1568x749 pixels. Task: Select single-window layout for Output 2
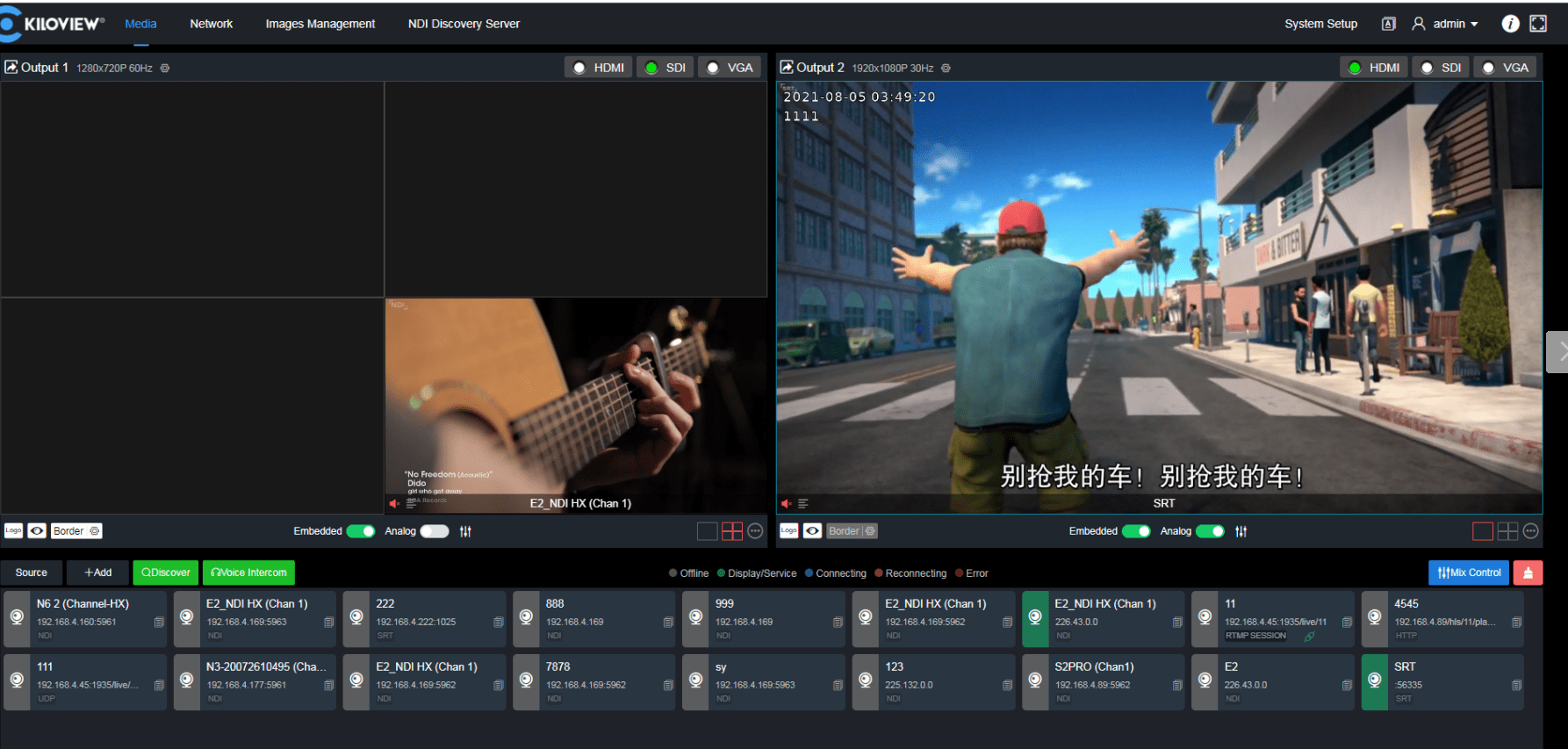coord(1482,531)
